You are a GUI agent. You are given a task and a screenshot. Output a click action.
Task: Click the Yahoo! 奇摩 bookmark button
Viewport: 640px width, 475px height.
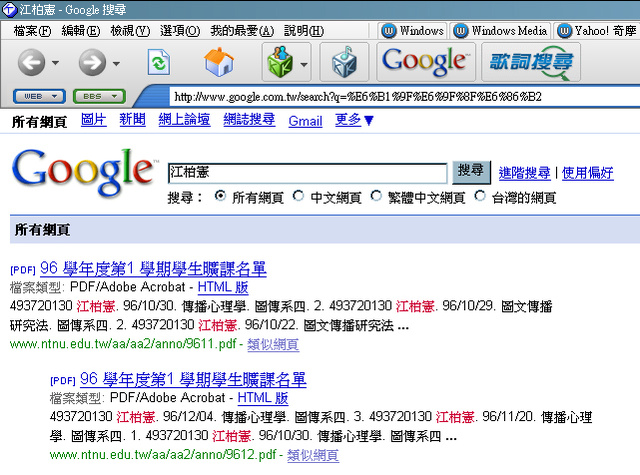coord(597,31)
